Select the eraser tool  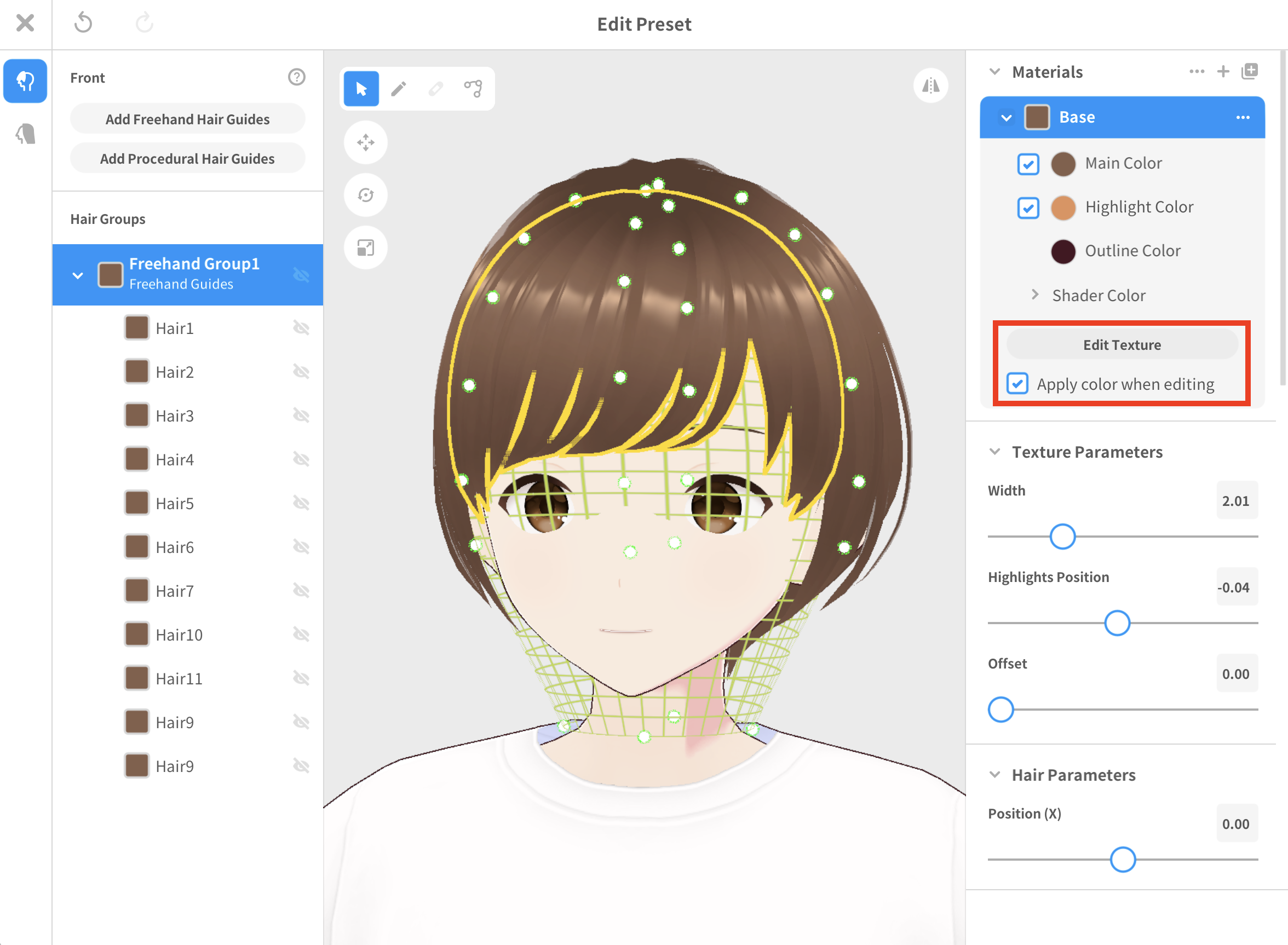pos(436,89)
